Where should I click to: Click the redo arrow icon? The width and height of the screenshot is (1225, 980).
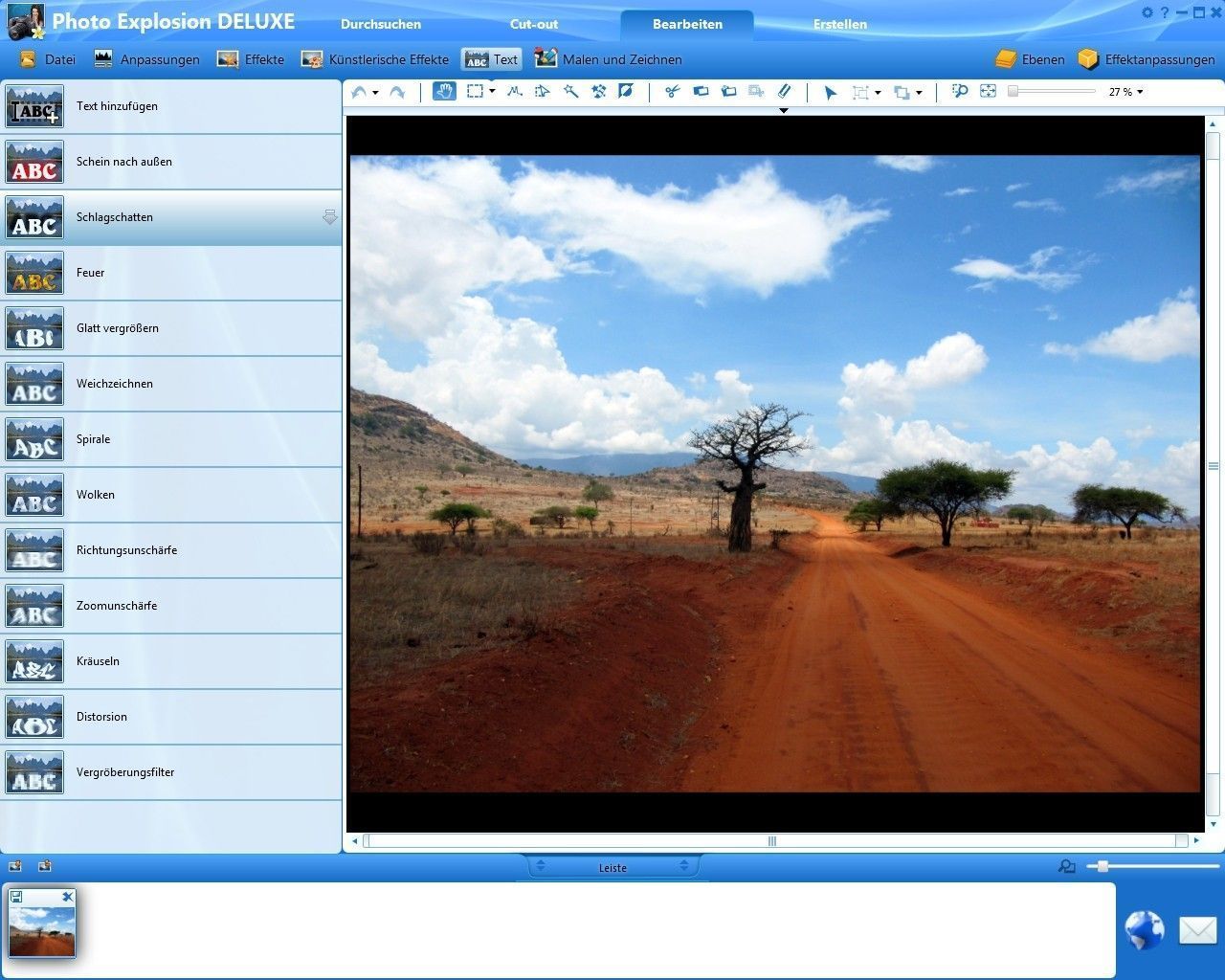click(397, 93)
